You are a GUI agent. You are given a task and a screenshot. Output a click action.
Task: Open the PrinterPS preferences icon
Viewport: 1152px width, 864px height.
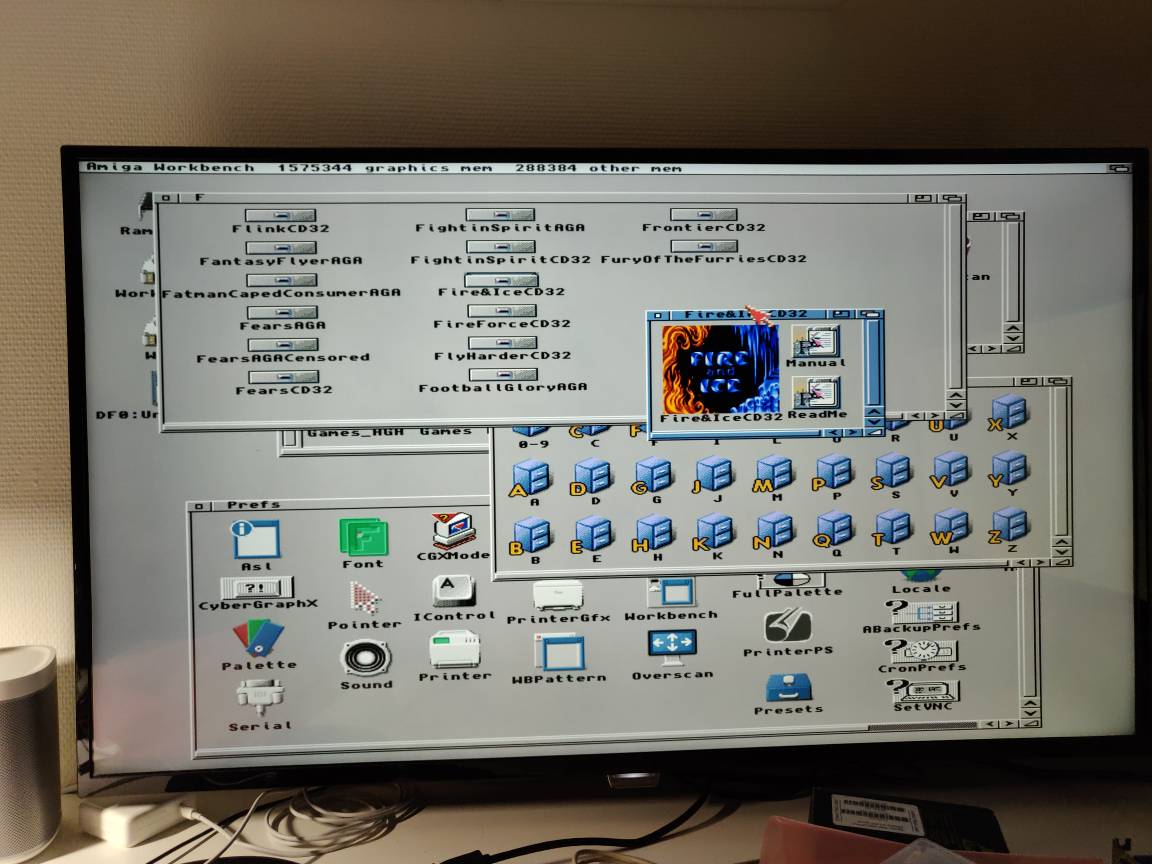pos(788,627)
